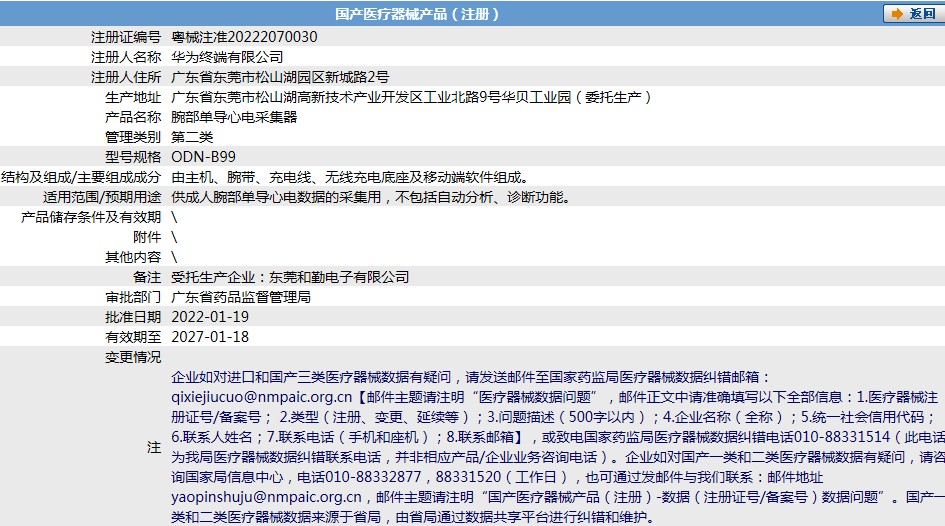Click the orange arrow icon on 返回 button

click(897, 14)
